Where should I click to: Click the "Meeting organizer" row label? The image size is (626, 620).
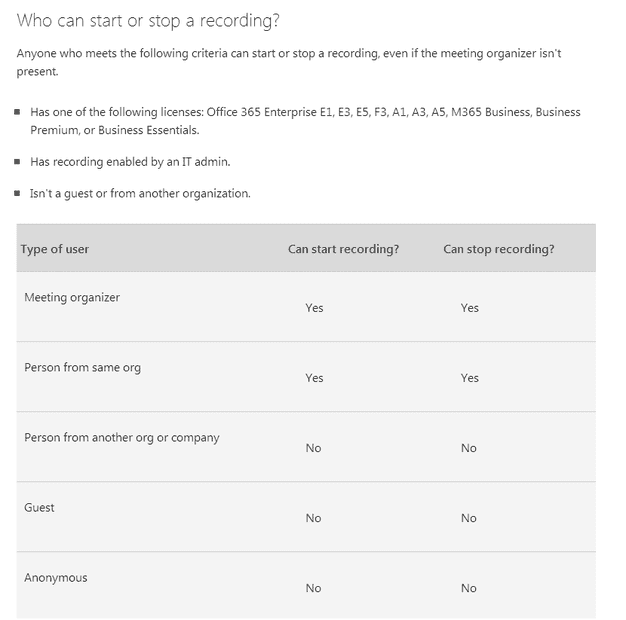(x=72, y=297)
